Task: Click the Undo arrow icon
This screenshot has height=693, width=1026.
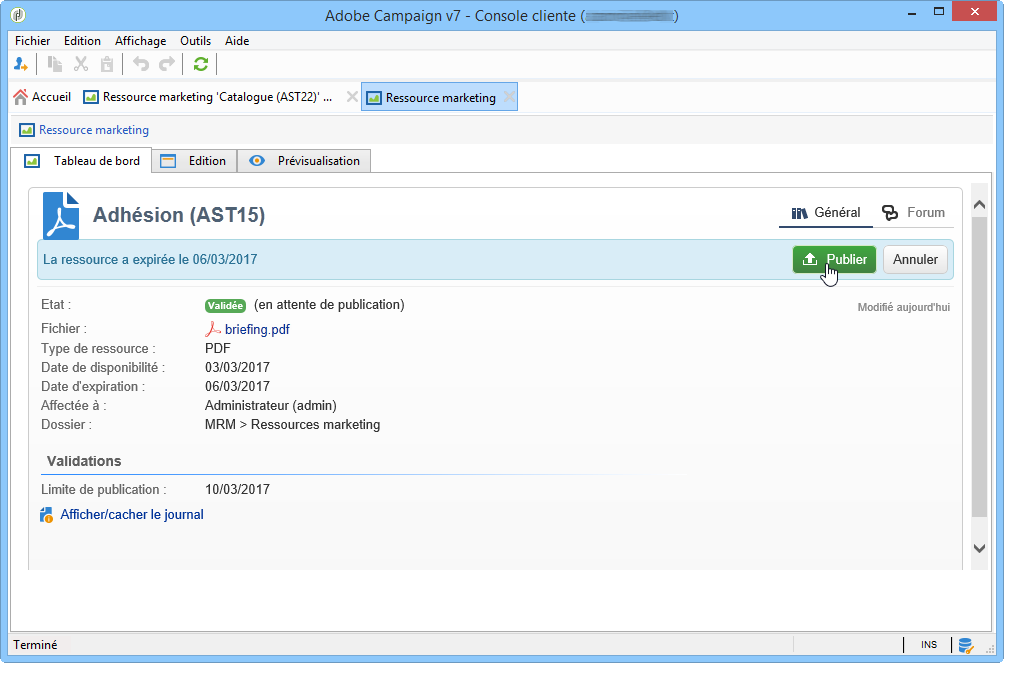Action: click(x=141, y=64)
